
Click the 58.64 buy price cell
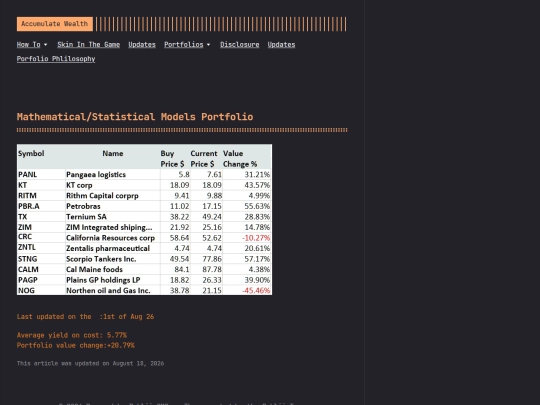[175, 238]
